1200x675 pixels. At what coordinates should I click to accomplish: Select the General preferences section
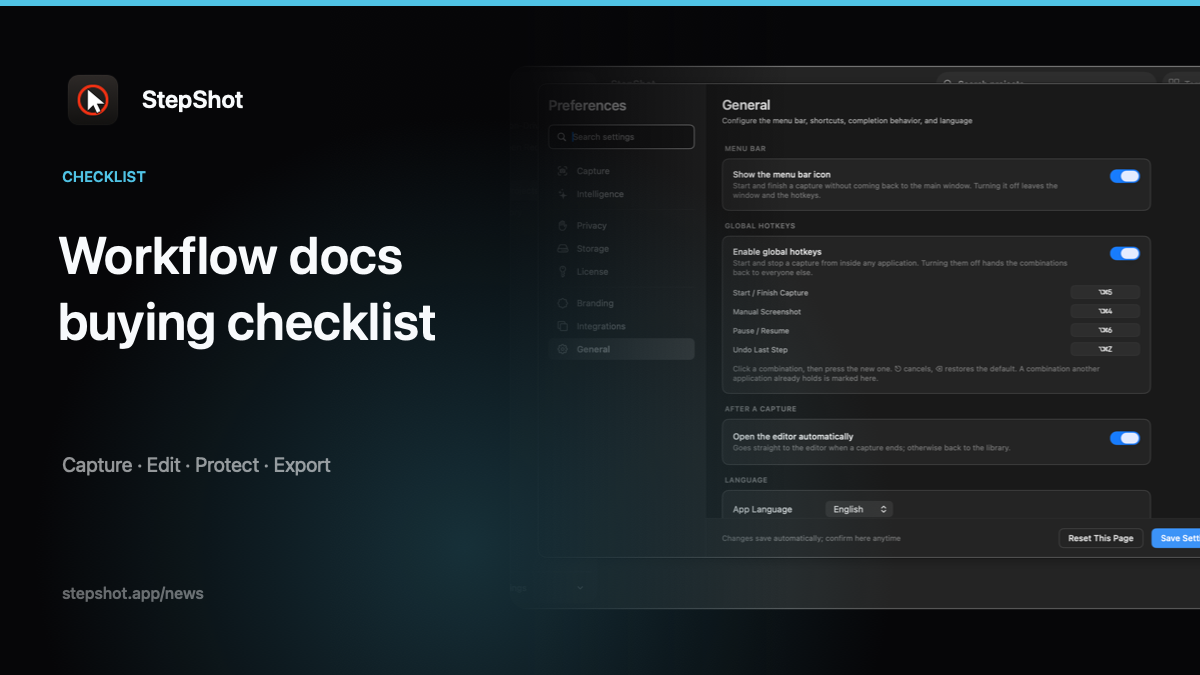[x=621, y=349]
